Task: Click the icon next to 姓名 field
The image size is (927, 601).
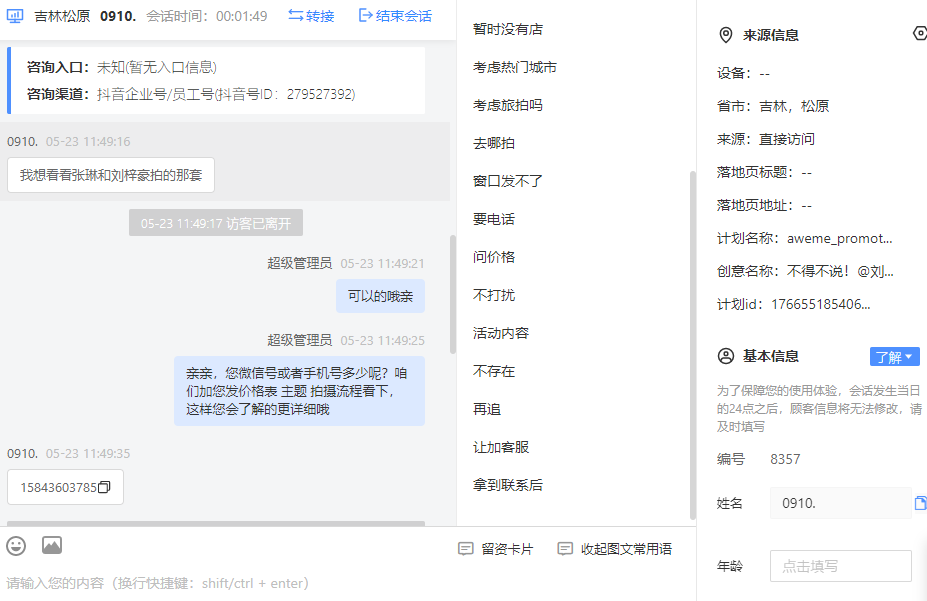Action: (x=920, y=503)
